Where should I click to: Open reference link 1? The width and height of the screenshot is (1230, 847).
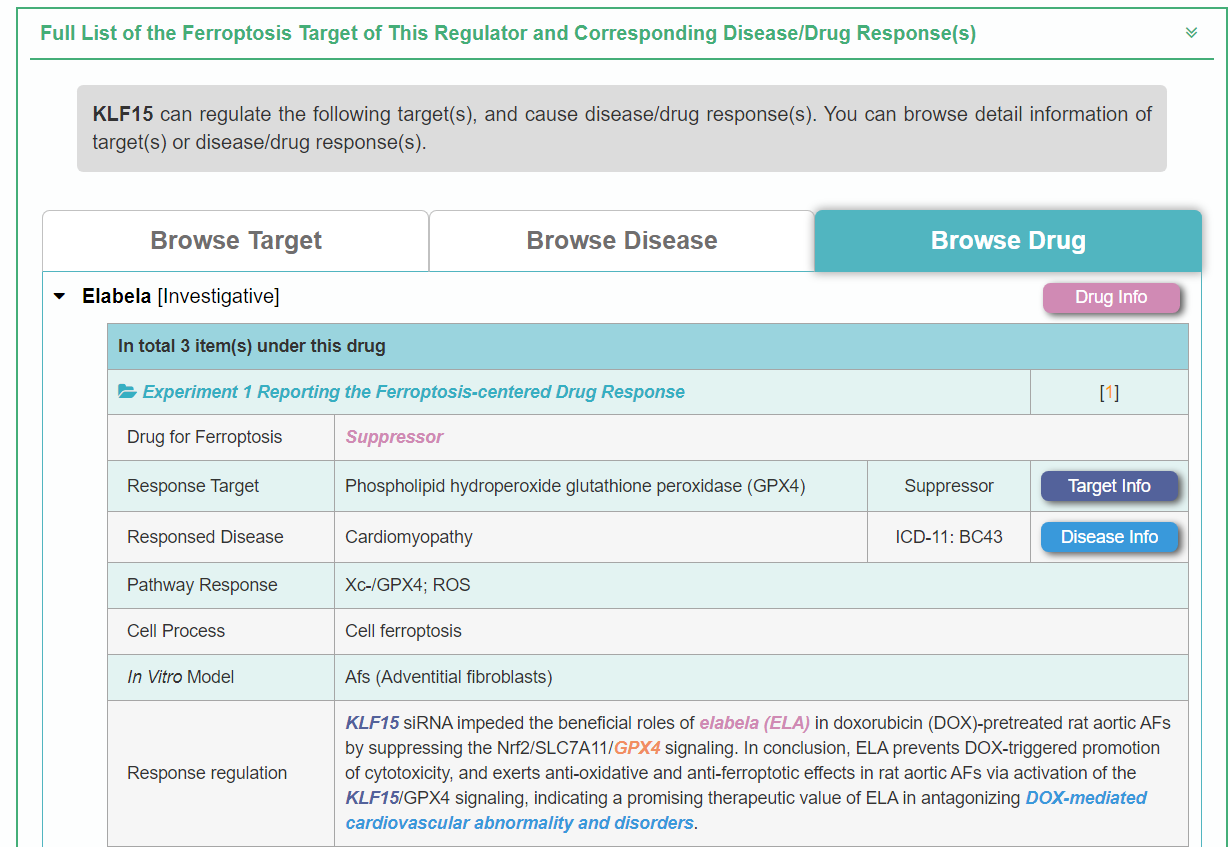click(1109, 392)
